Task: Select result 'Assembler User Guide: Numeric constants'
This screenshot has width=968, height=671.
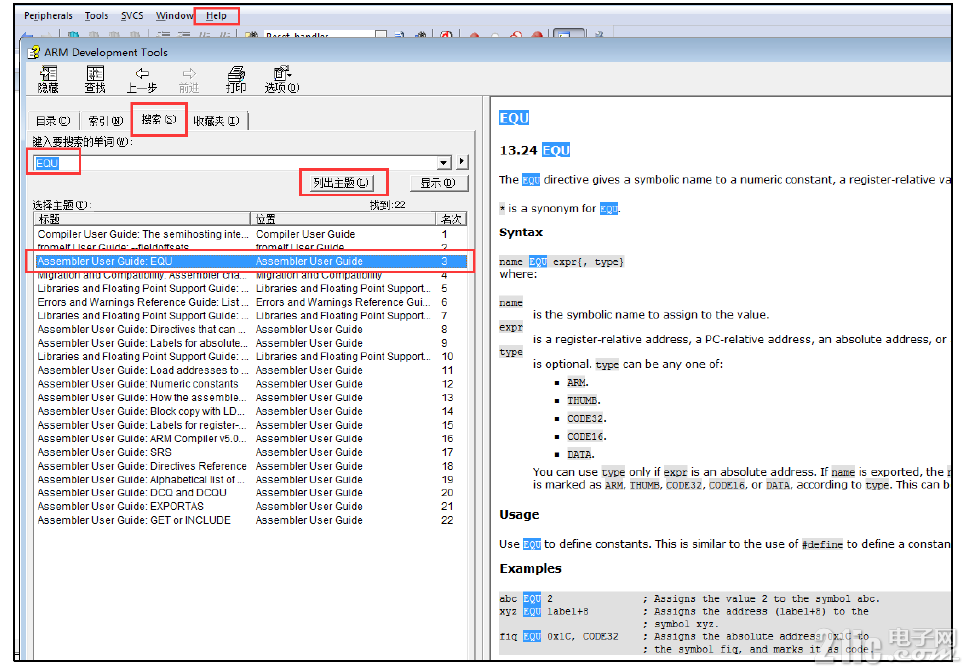Action: point(250,384)
